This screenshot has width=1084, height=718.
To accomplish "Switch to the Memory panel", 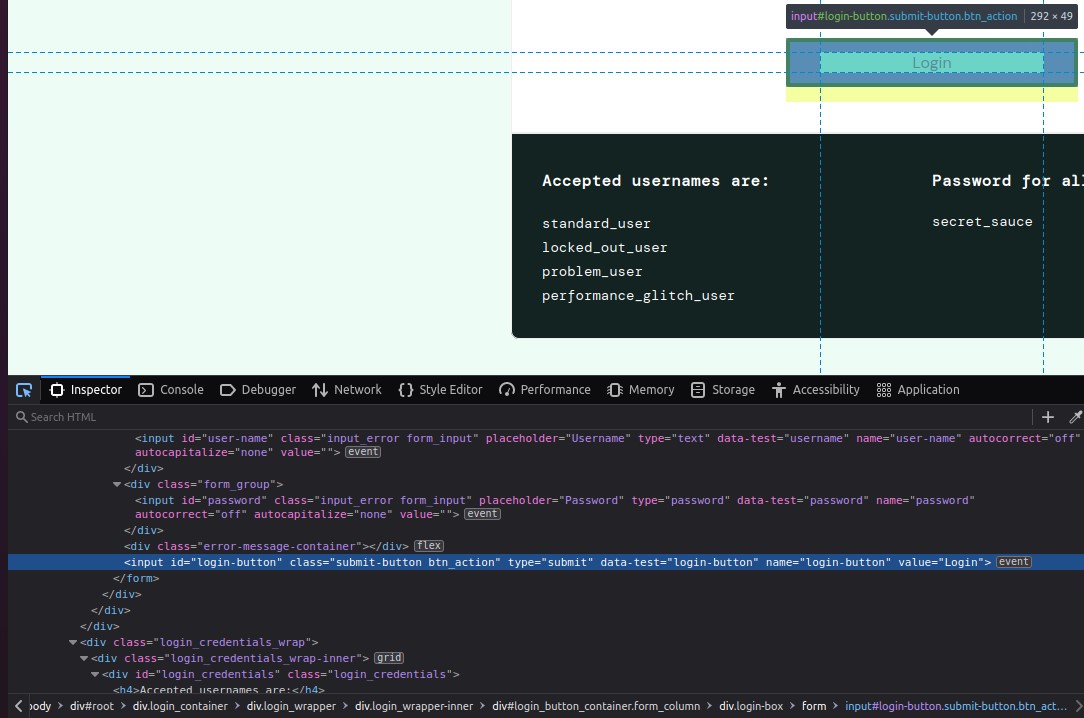I will pyautogui.click(x=640, y=390).
